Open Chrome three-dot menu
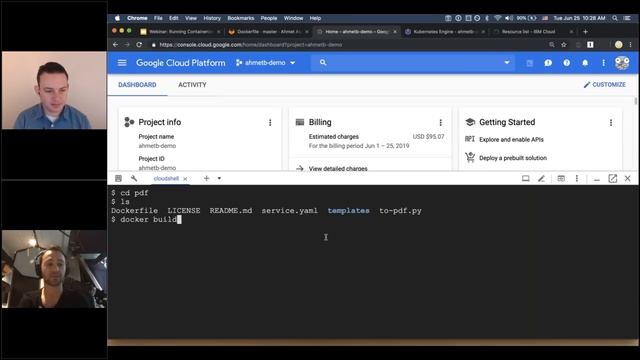This screenshot has height=360, width=640. click(631, 44)
